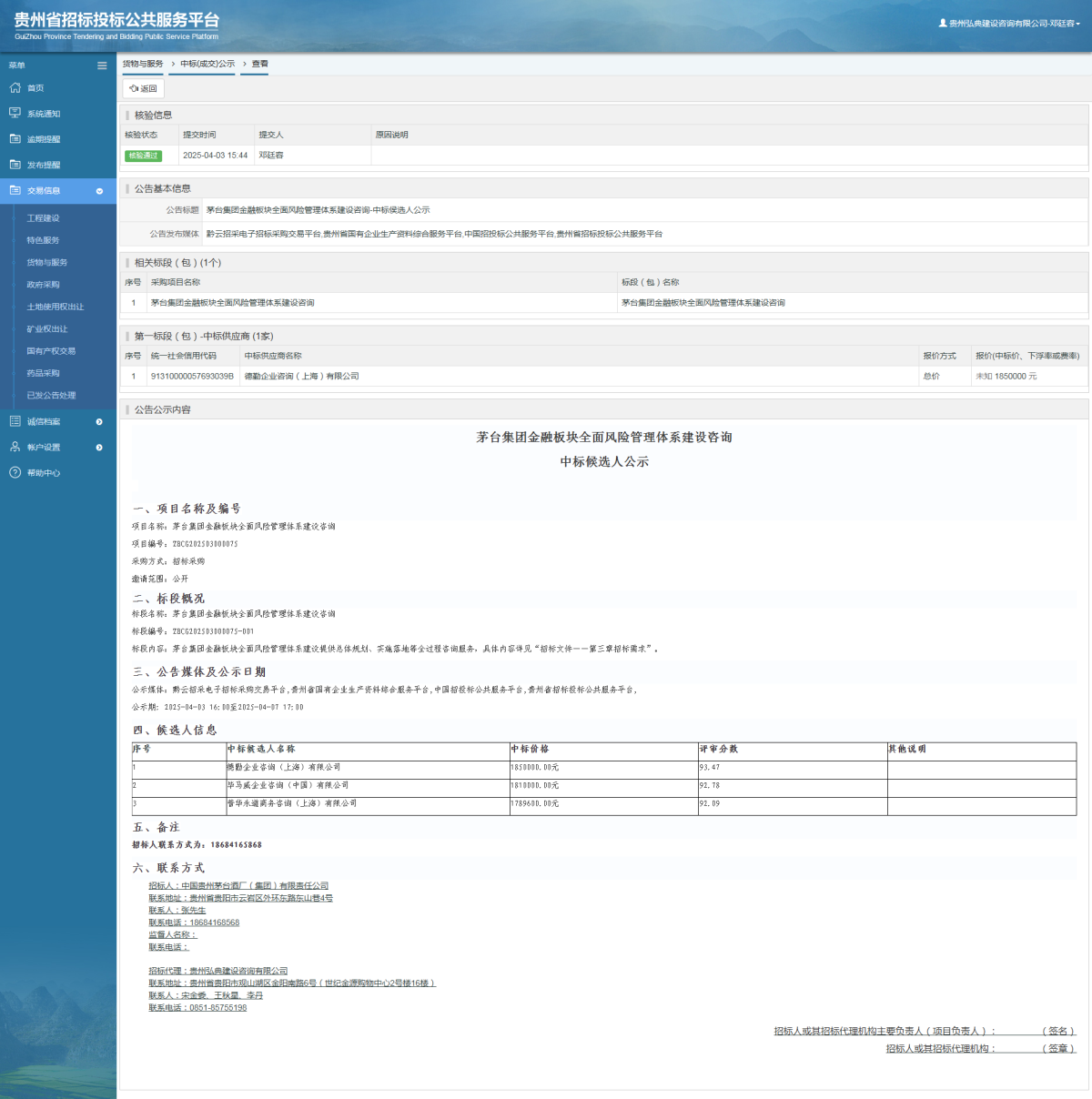This screenshot has height=1099, width=1092.
Task: Open 药品采购 submenu item
Action: pos(43,373)
